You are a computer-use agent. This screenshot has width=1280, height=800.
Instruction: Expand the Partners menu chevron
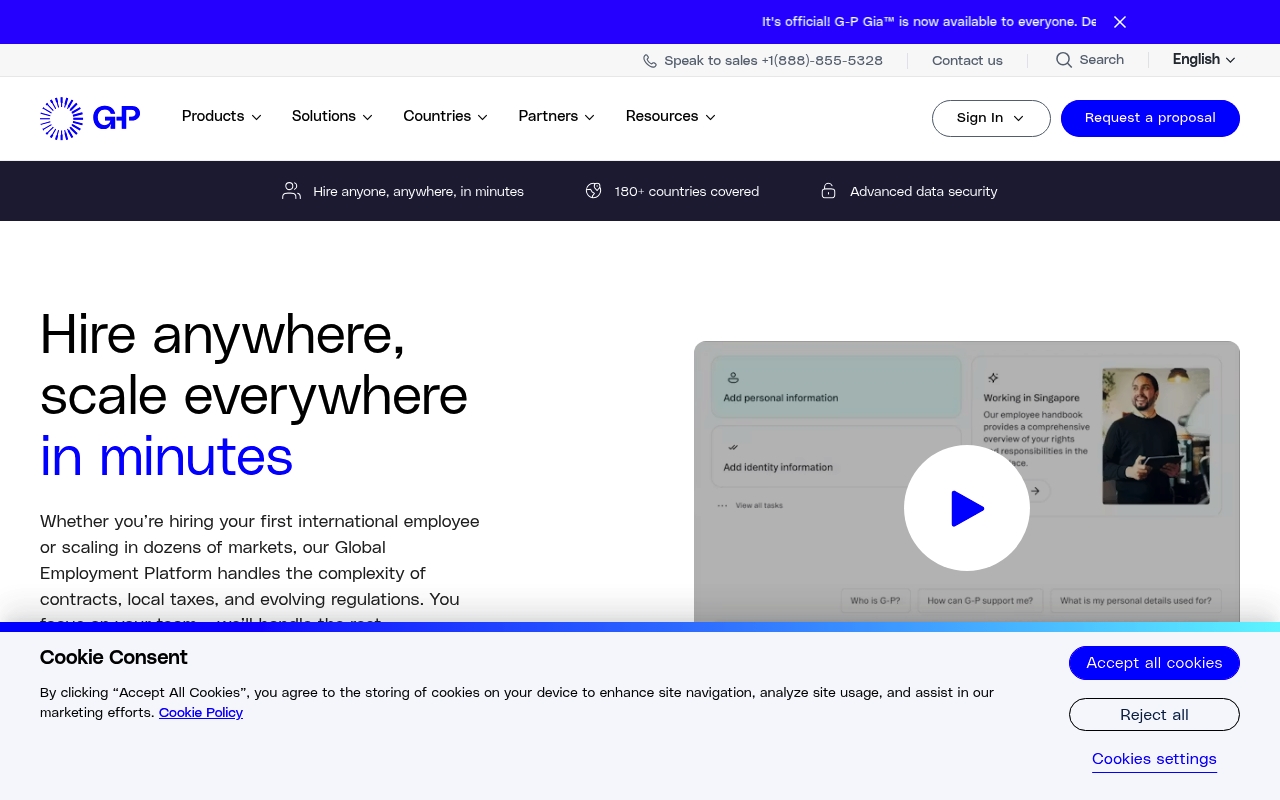(590, 117)
